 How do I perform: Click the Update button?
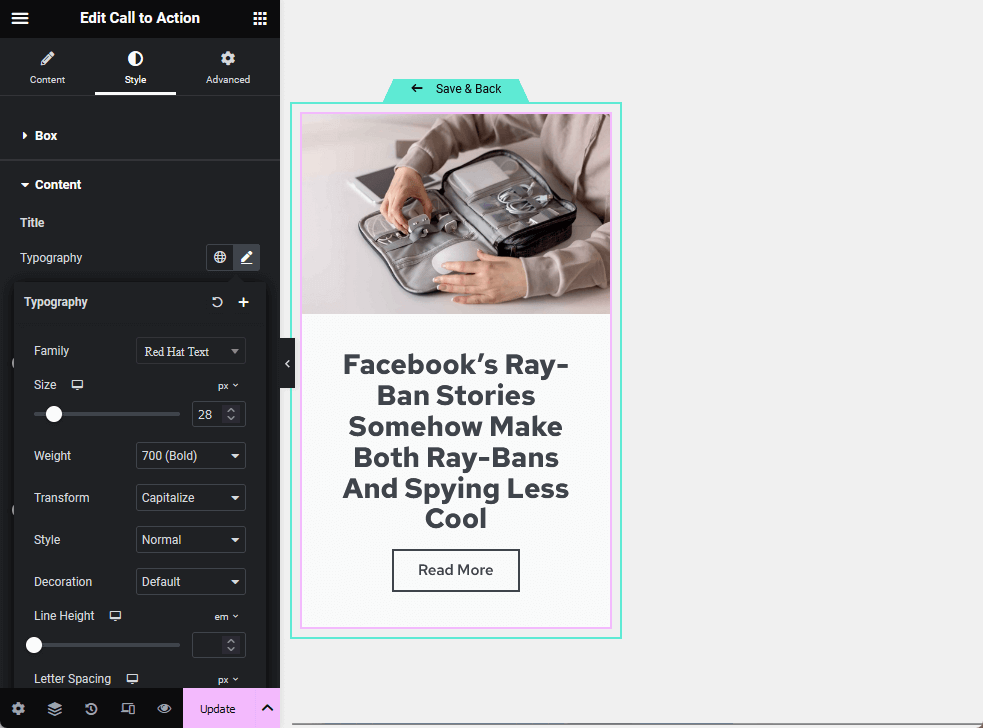[218, 709]
